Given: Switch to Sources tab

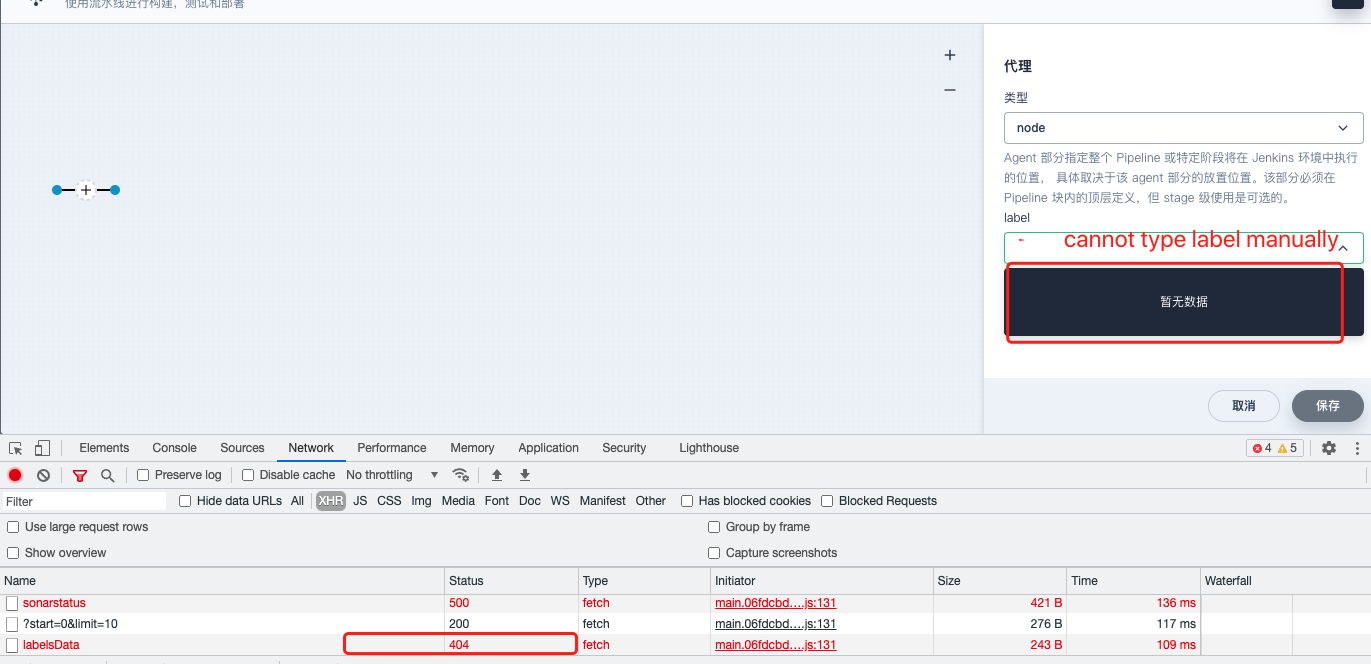Looking at the screenshot, I should coord(242,448).
